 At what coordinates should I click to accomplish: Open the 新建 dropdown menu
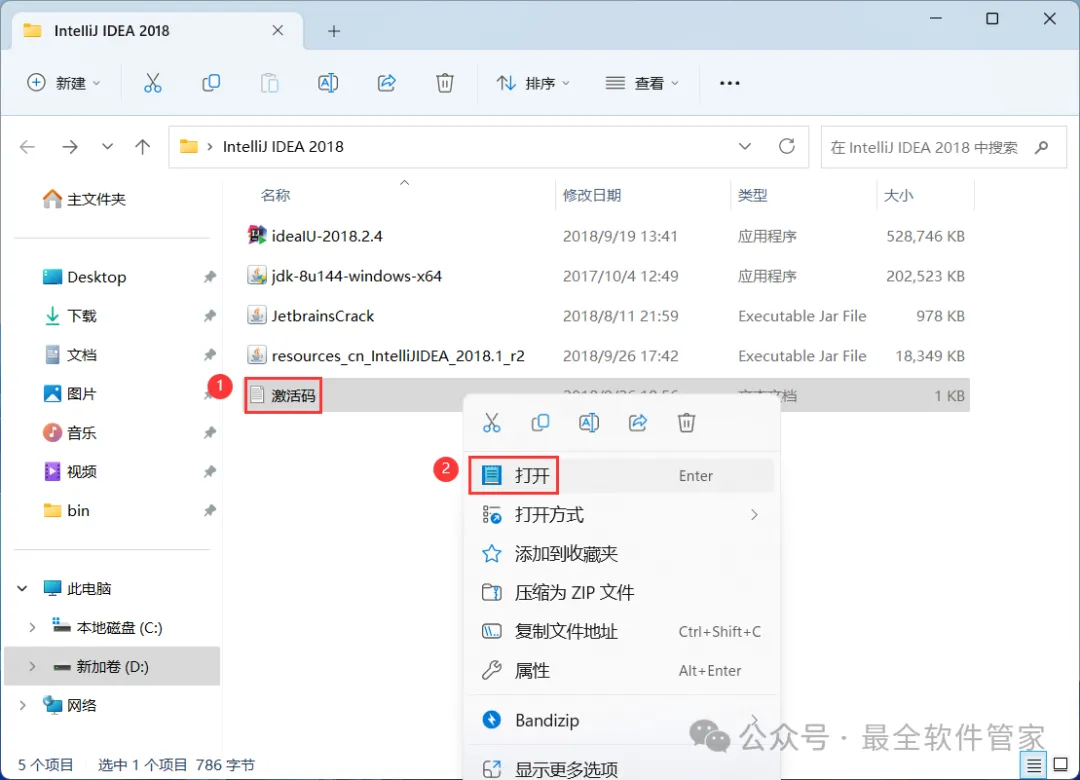(64, 83)
